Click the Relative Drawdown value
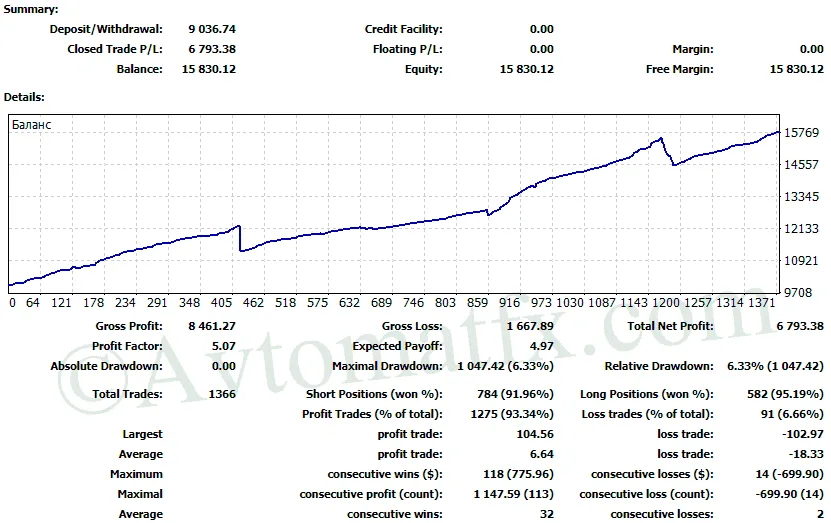 tap(775, 367)
